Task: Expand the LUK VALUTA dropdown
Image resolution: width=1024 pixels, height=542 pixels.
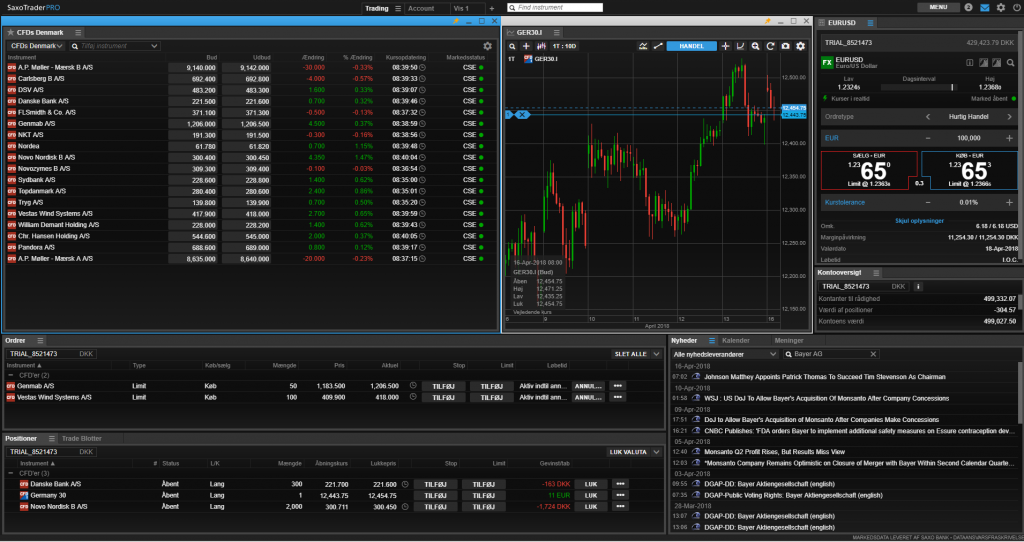Action: [x=655, y=452]
